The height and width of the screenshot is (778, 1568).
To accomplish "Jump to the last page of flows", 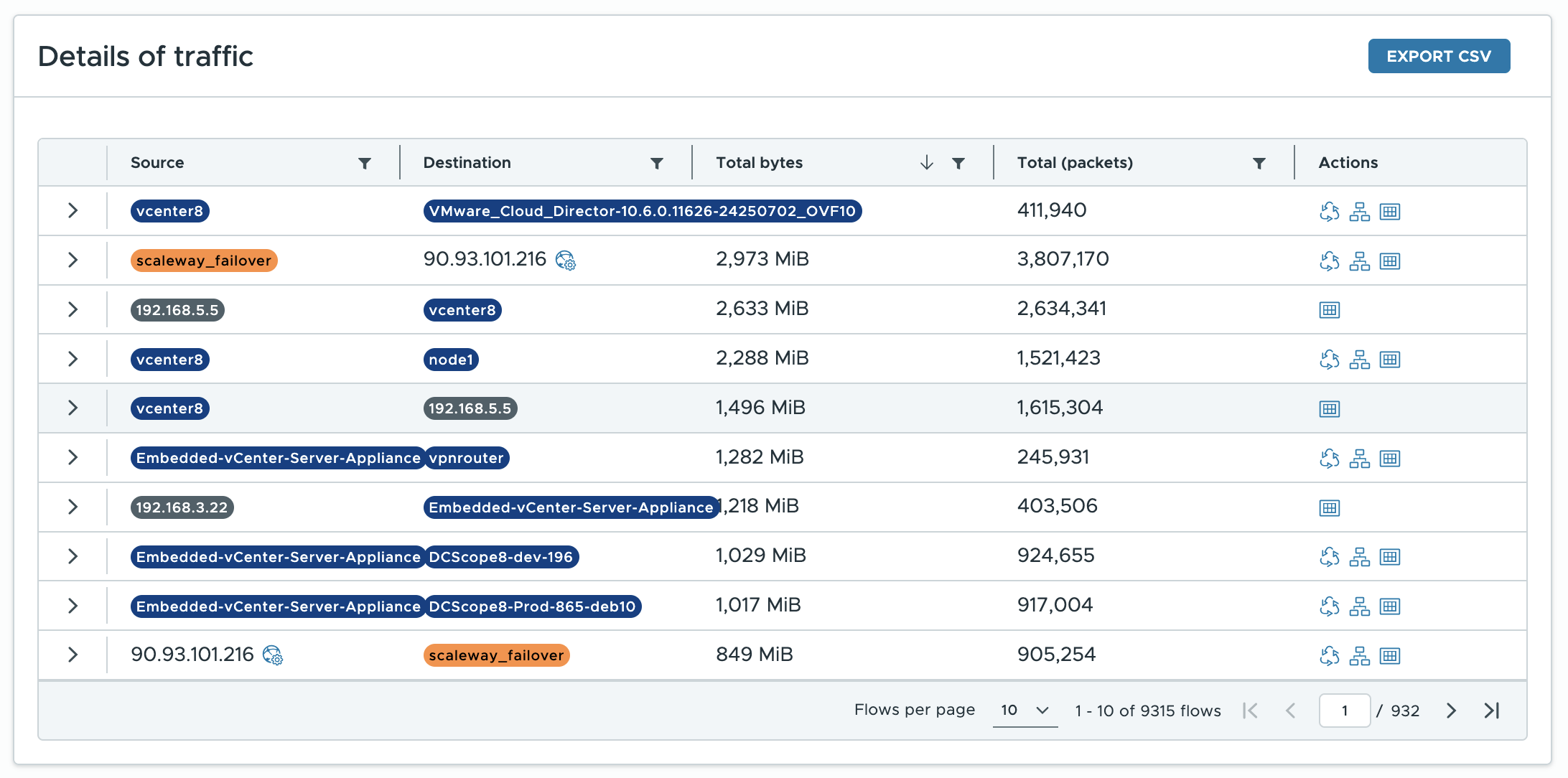I will 1492,711.
